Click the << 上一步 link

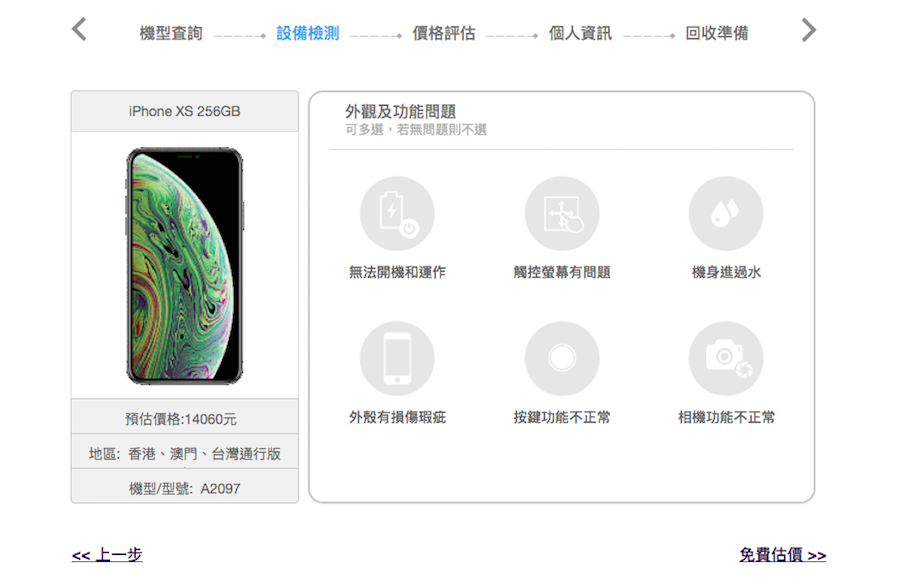107,554
